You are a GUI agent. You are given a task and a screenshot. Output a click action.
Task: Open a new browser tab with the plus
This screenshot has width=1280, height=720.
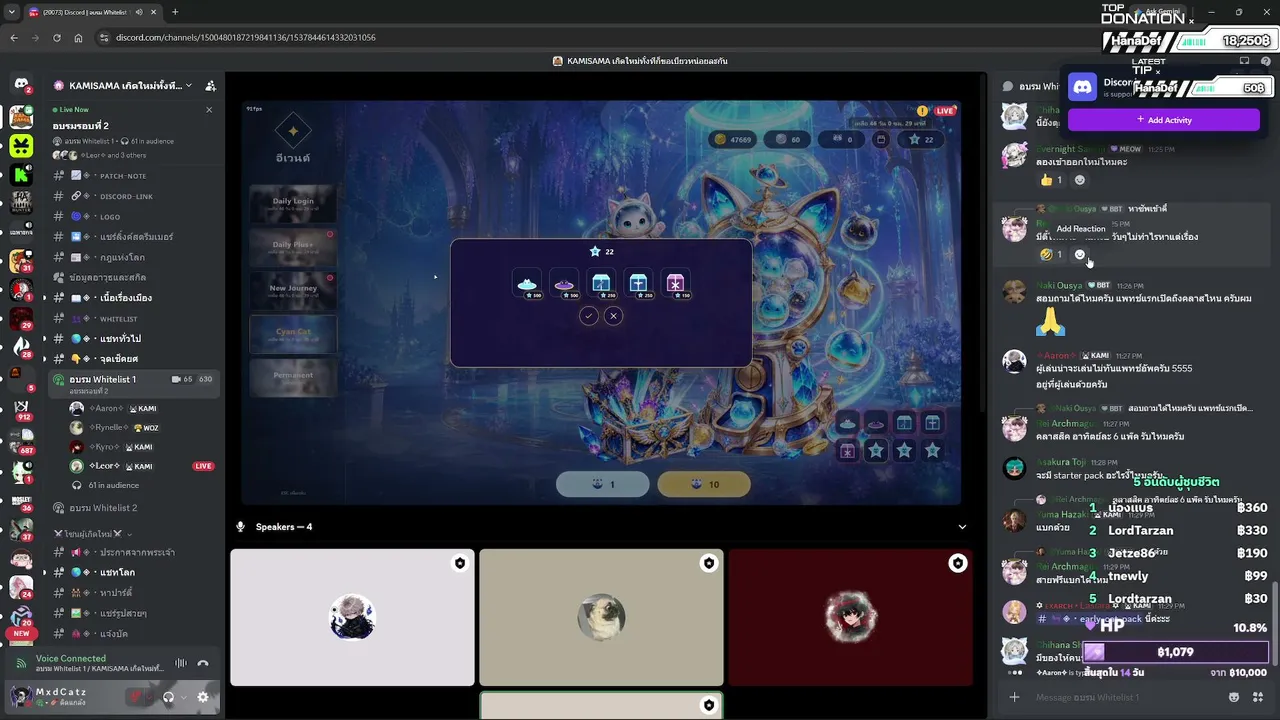(175, 12)
